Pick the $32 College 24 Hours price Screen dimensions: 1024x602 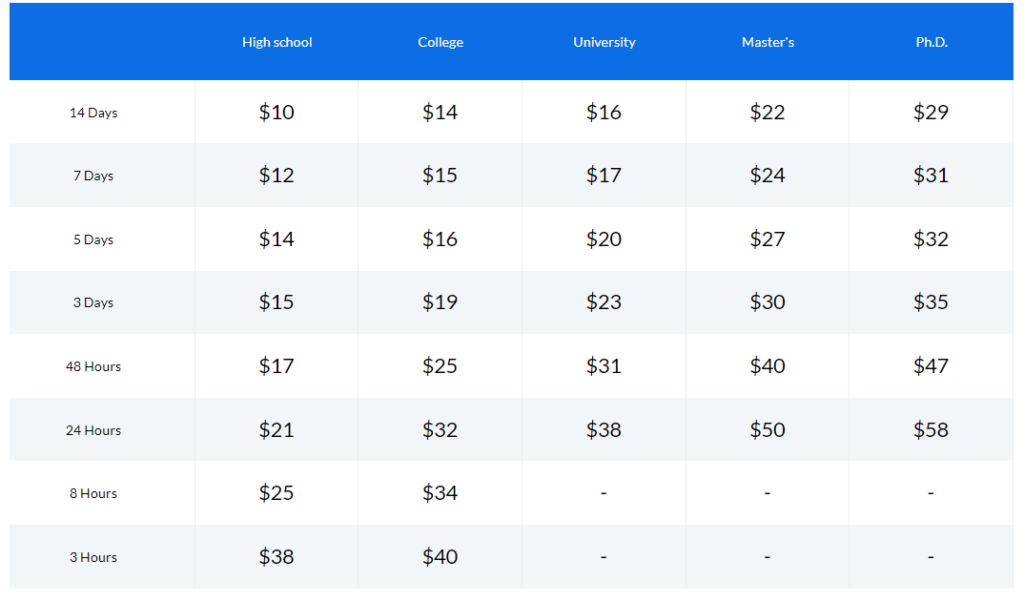[x=440, y=430]
